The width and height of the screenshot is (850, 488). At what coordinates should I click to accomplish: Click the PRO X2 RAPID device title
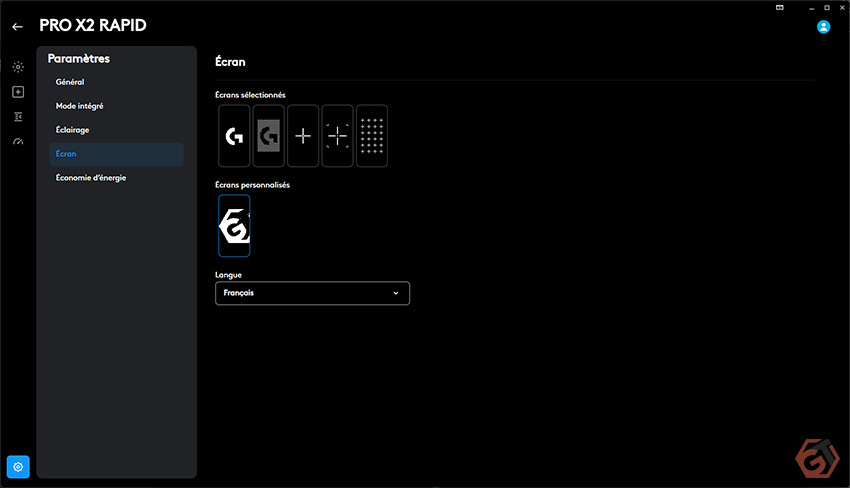[93, 25]
